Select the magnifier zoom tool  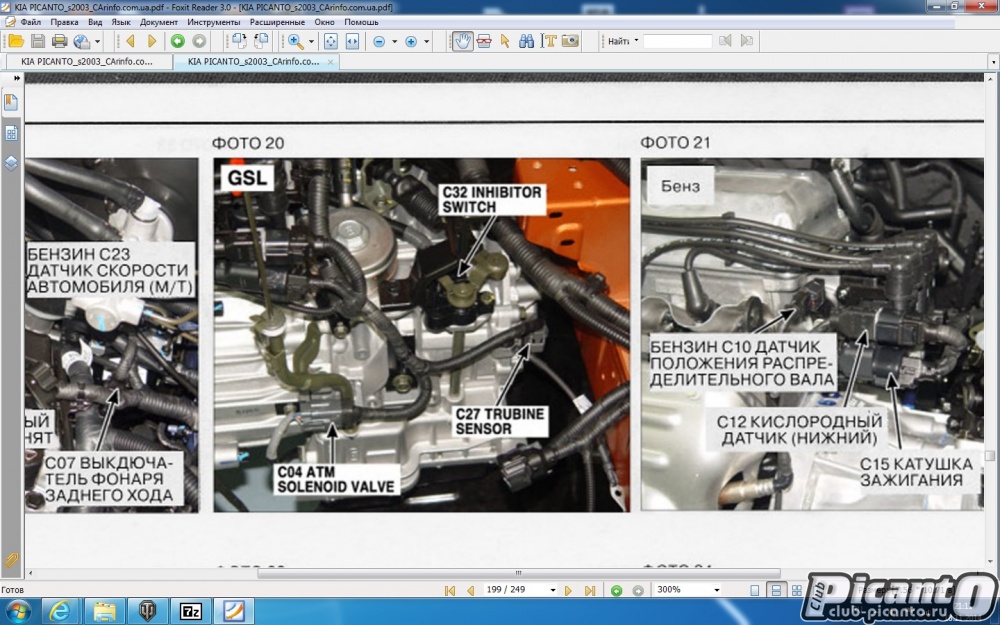(295, 41)
